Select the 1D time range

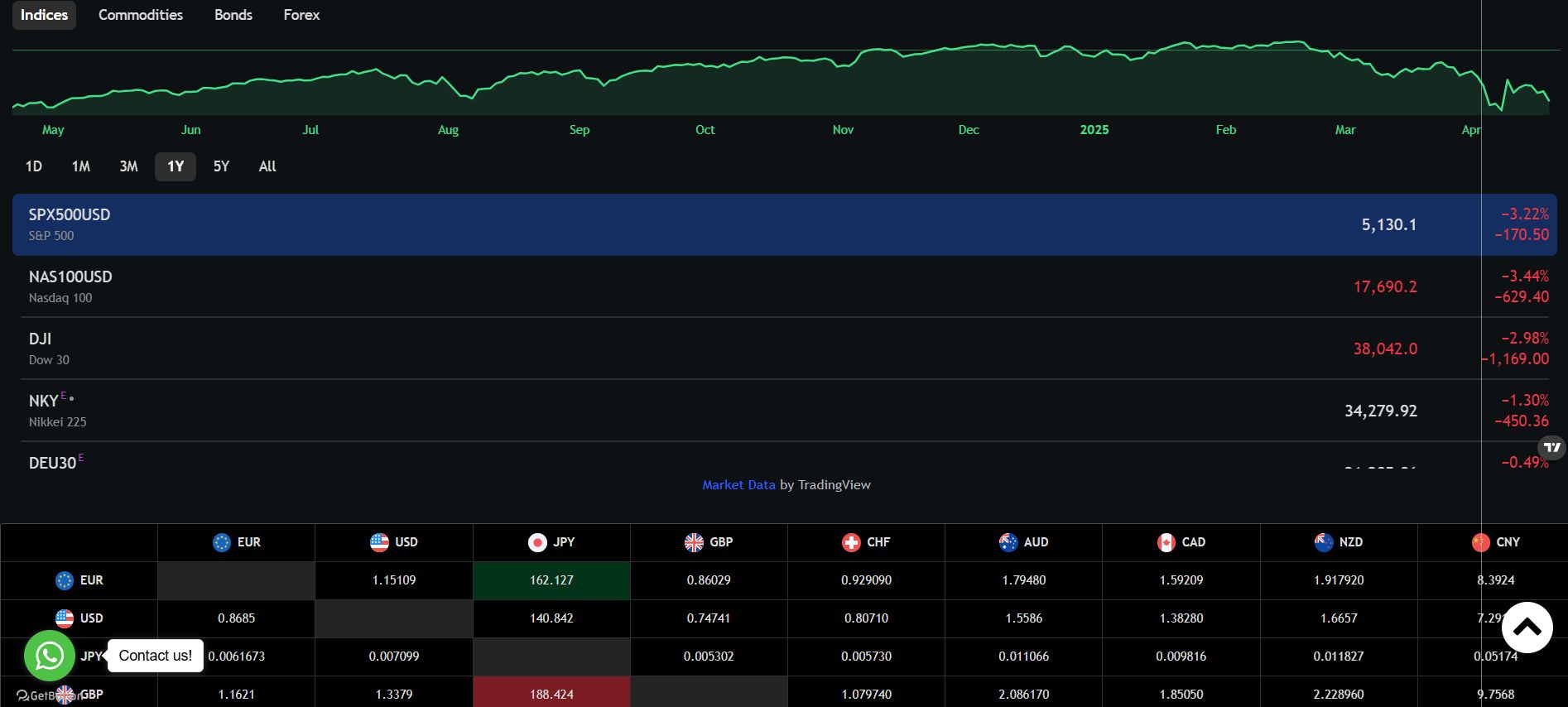point(34,166)
